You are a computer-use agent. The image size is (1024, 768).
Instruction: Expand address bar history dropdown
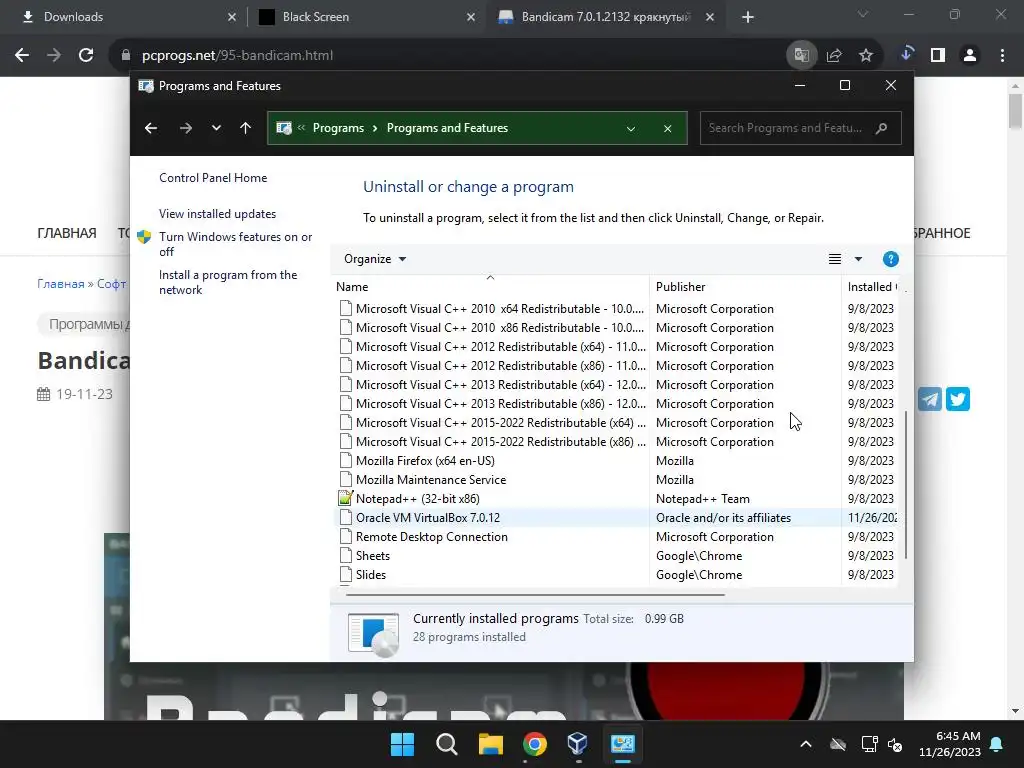pos(631,129)
